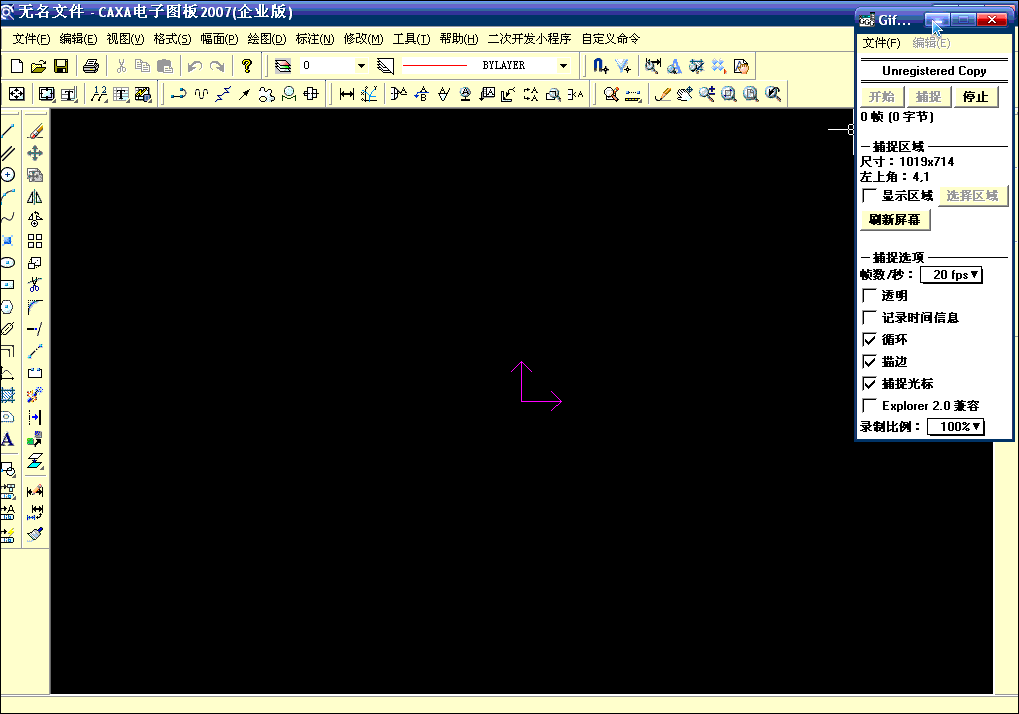Choose the eraser delete tool

click(x=35, y=131)
